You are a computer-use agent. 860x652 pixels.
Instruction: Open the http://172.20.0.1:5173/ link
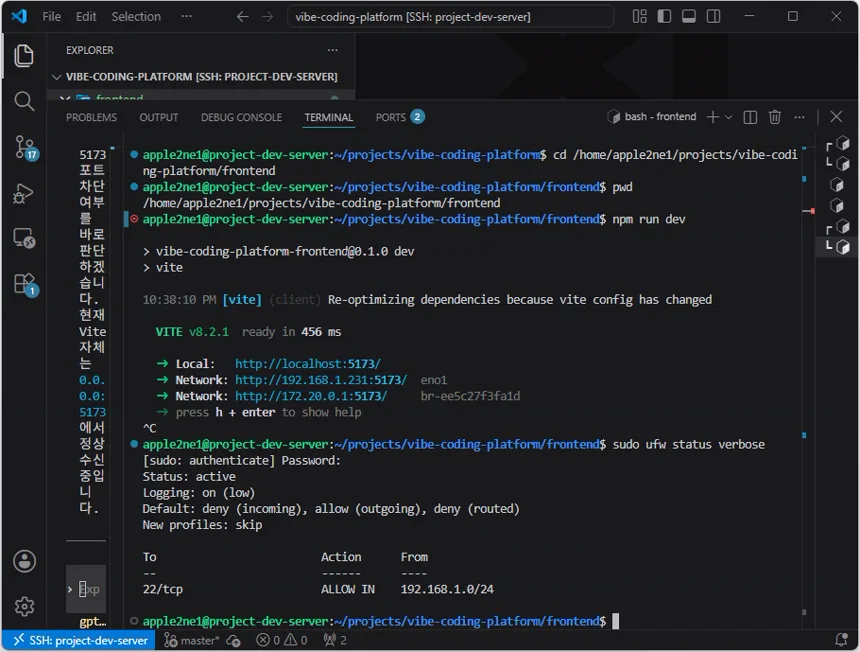point(310,395)
